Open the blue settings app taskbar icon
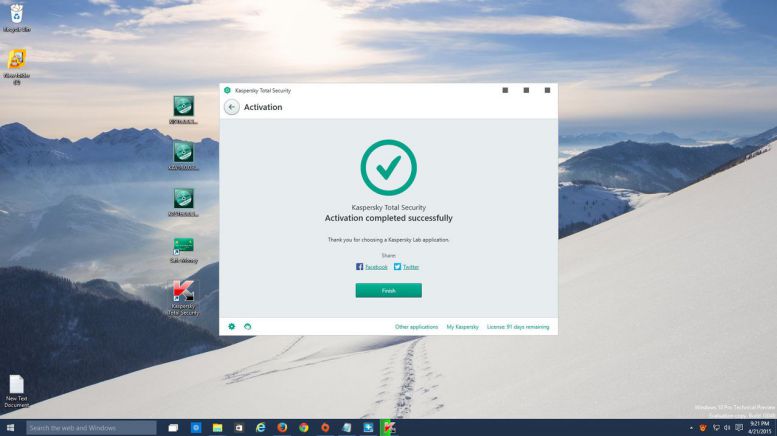The height and width of the screenshot is (436, 777). pos(196,428)
